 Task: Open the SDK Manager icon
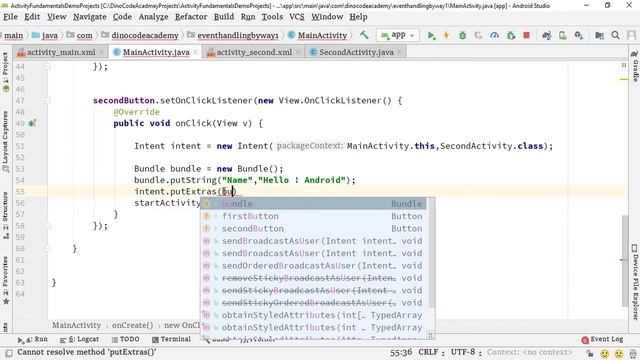[x=579, y=36]
